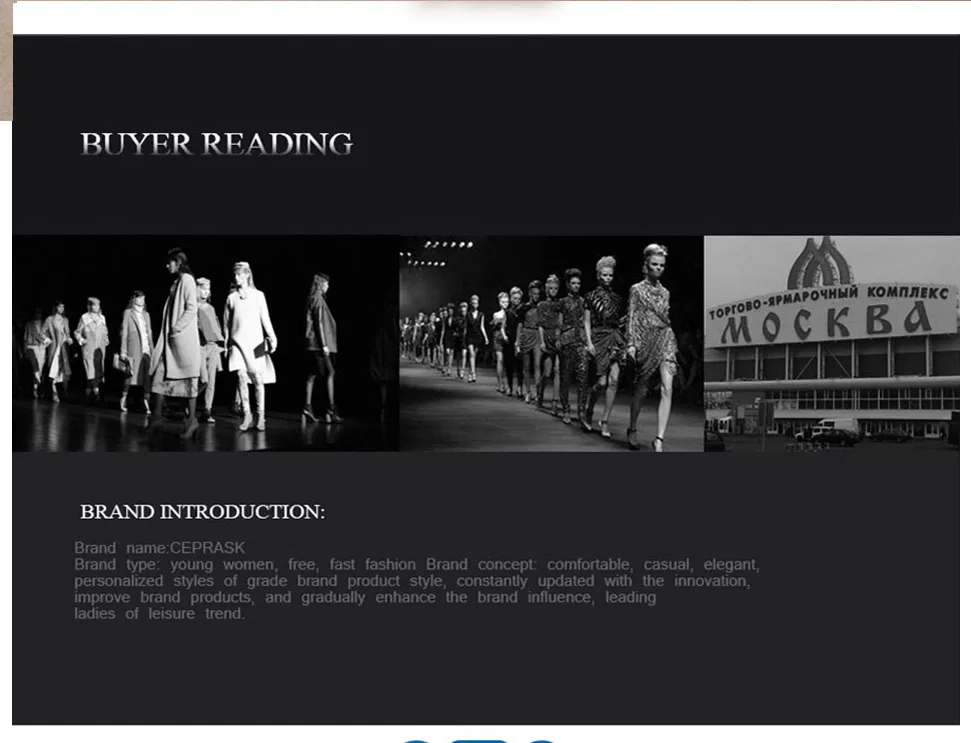Click the BUYER READING heading
Screen dimensions: 971x743
(x=217, y=144)
